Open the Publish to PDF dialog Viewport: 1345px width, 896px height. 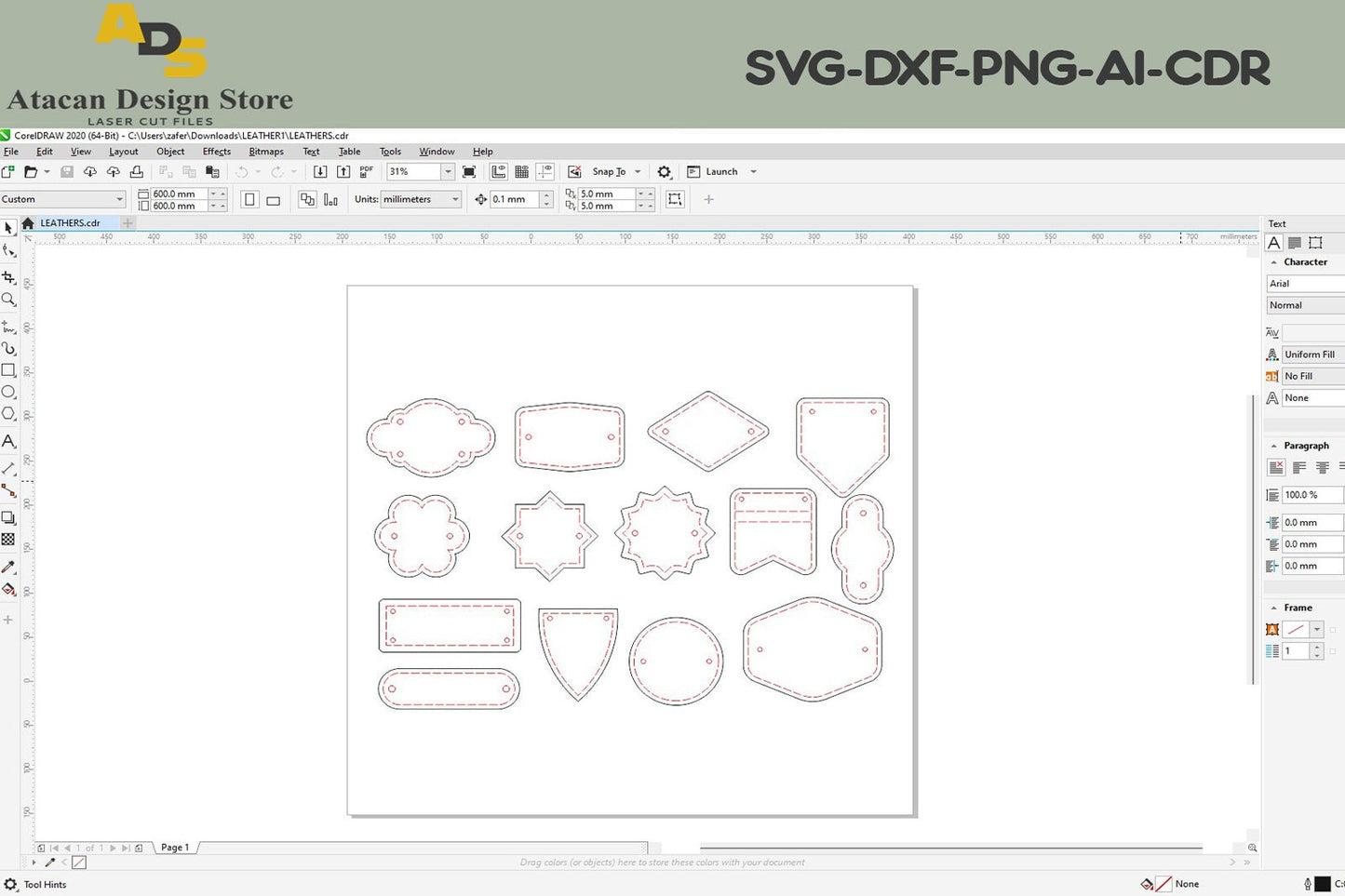point(366,171)
